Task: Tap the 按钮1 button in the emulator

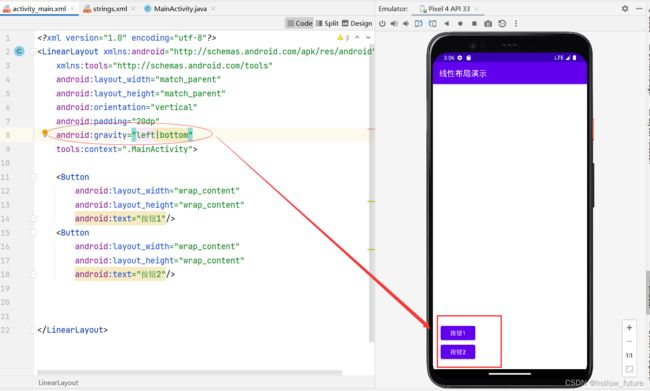Action: coord(458,333)
